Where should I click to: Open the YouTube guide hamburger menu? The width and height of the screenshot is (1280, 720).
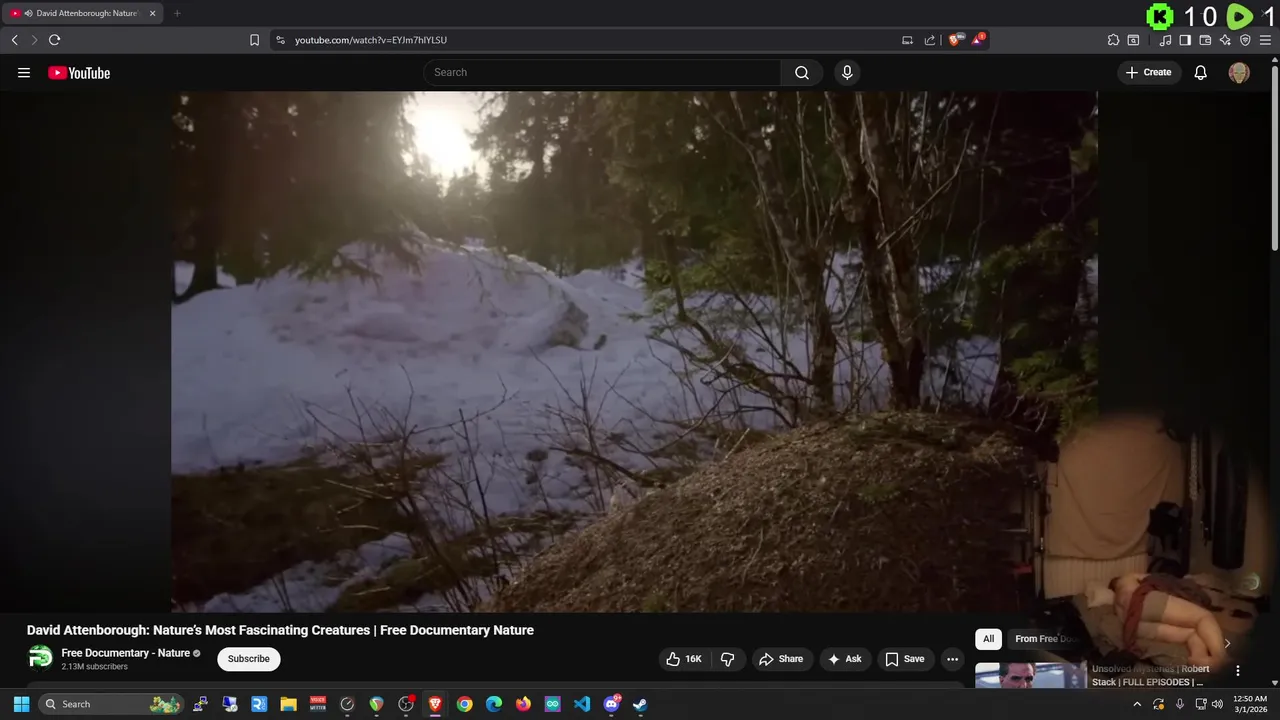point(24,72)
